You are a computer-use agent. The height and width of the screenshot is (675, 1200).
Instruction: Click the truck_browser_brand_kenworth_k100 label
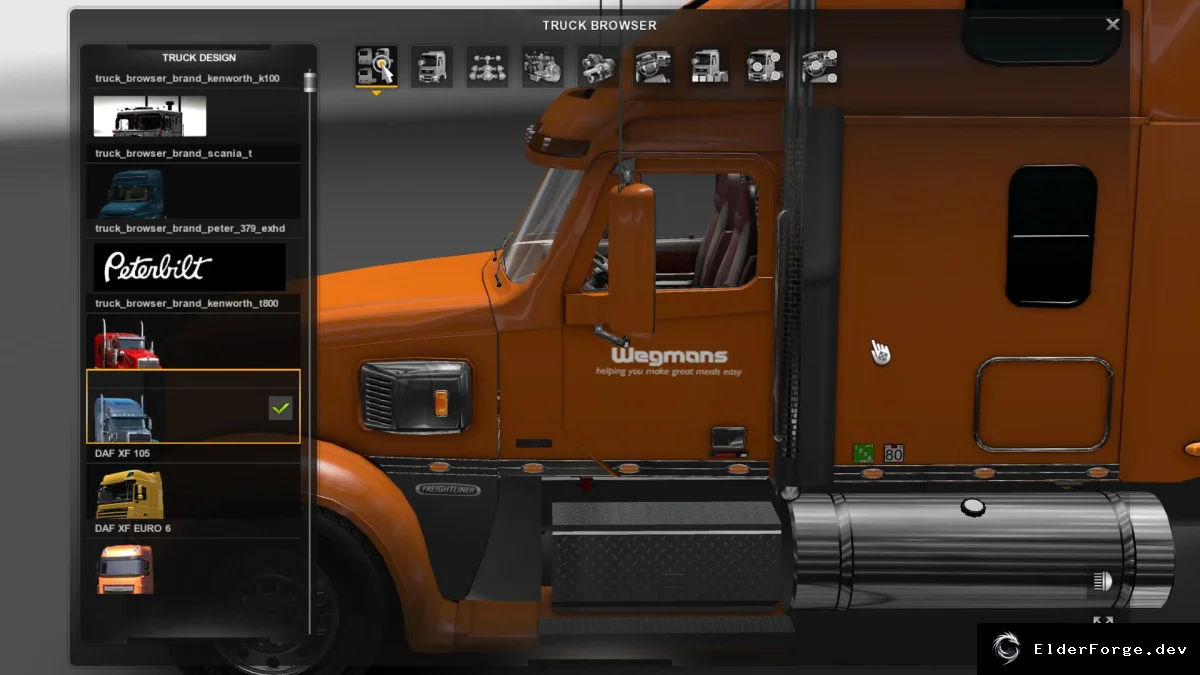point(187,78)
